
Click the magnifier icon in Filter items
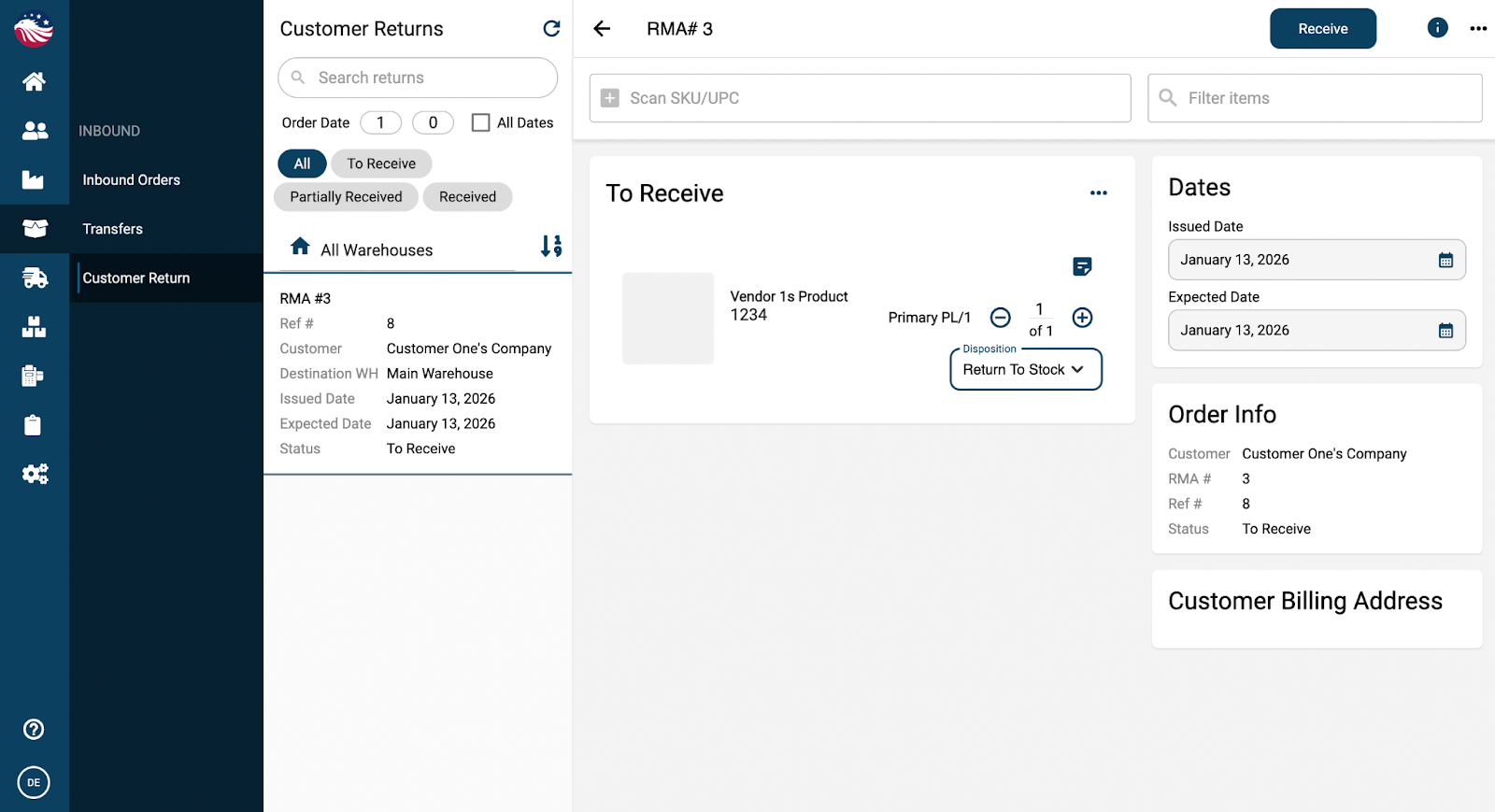pos(1168,97)
